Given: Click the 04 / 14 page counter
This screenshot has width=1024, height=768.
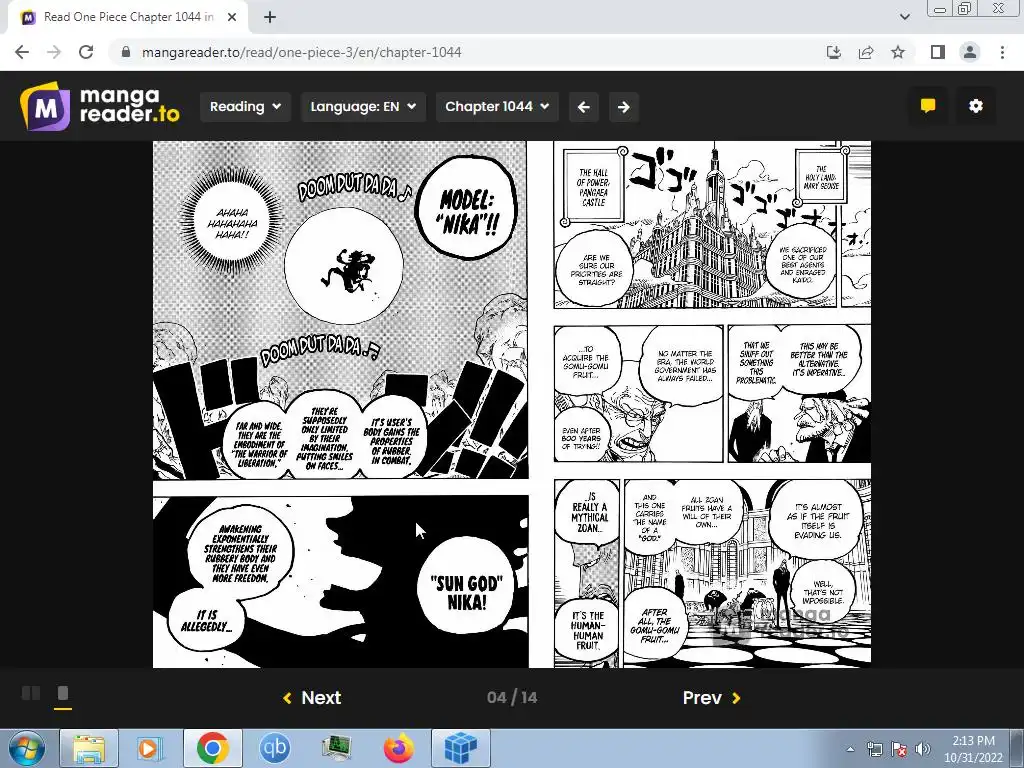Looking at the screenshot, I should pos(512,697).
